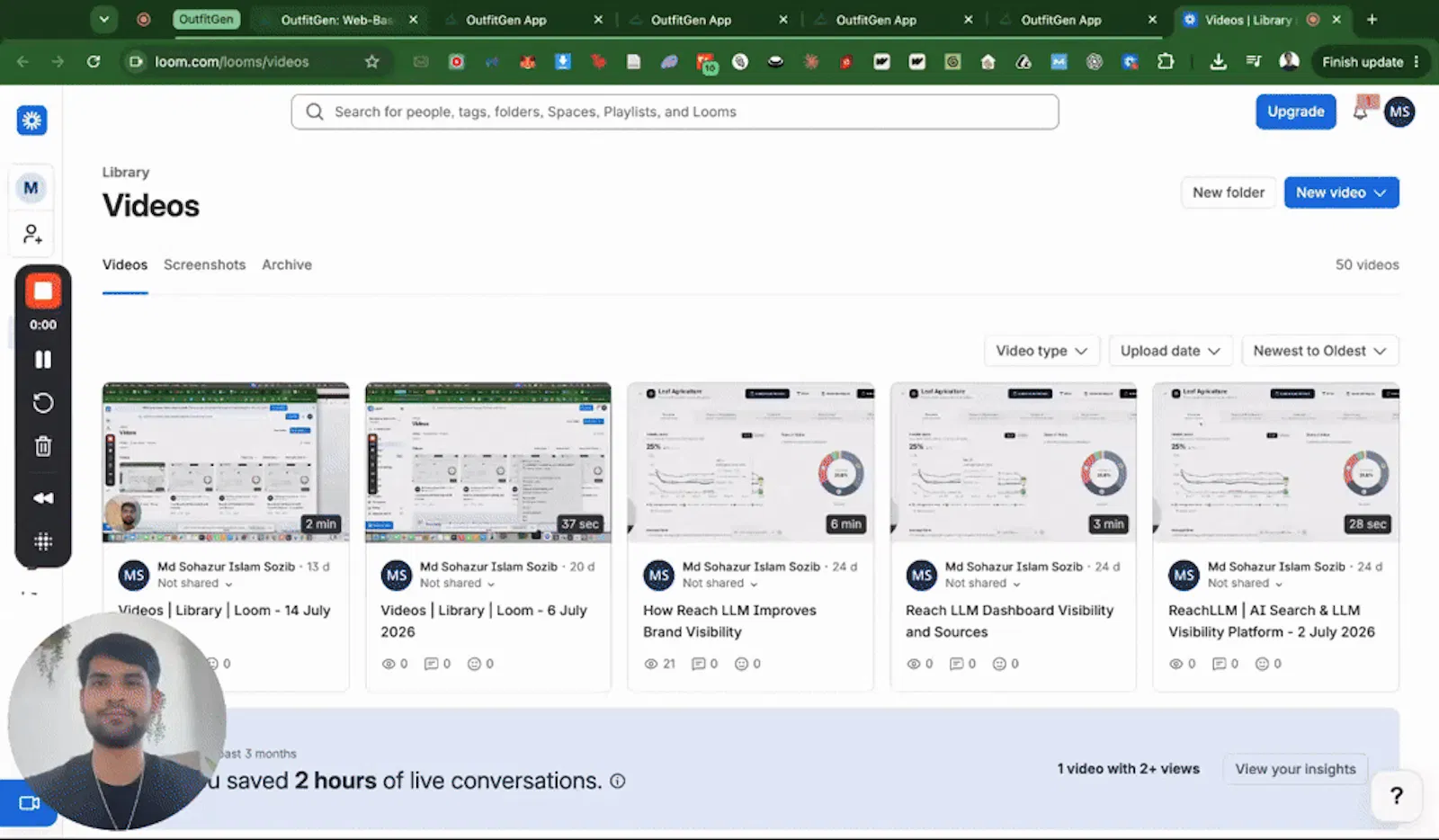Open the 37 sec video thumbnail
The image size is (1439, 840).
click(x=488, y=462)
